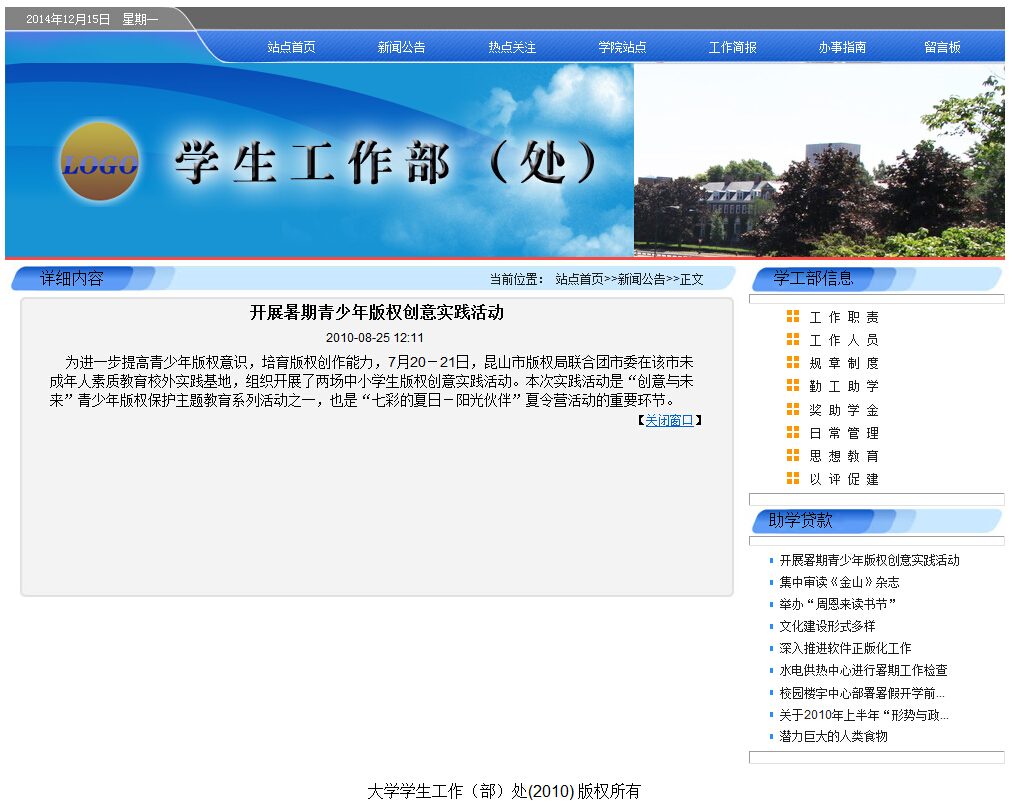Image resolution: width=1025 pixels, height=808 pixels.
Task: Open 开展暑期青少年版权创意实践活动 in the 助学贷款 list
Action: 869,560
